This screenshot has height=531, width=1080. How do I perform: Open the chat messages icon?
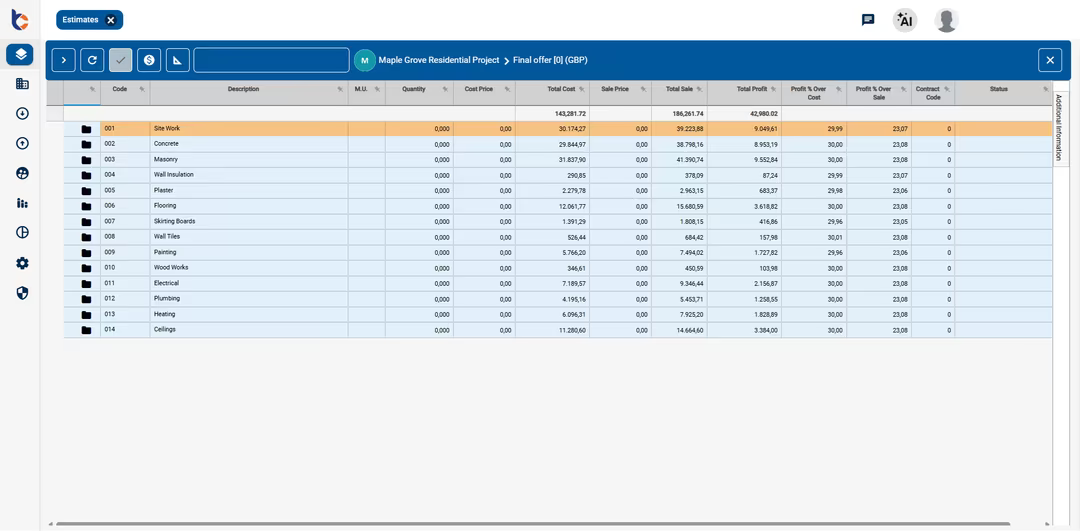click(x=868, y=20)
